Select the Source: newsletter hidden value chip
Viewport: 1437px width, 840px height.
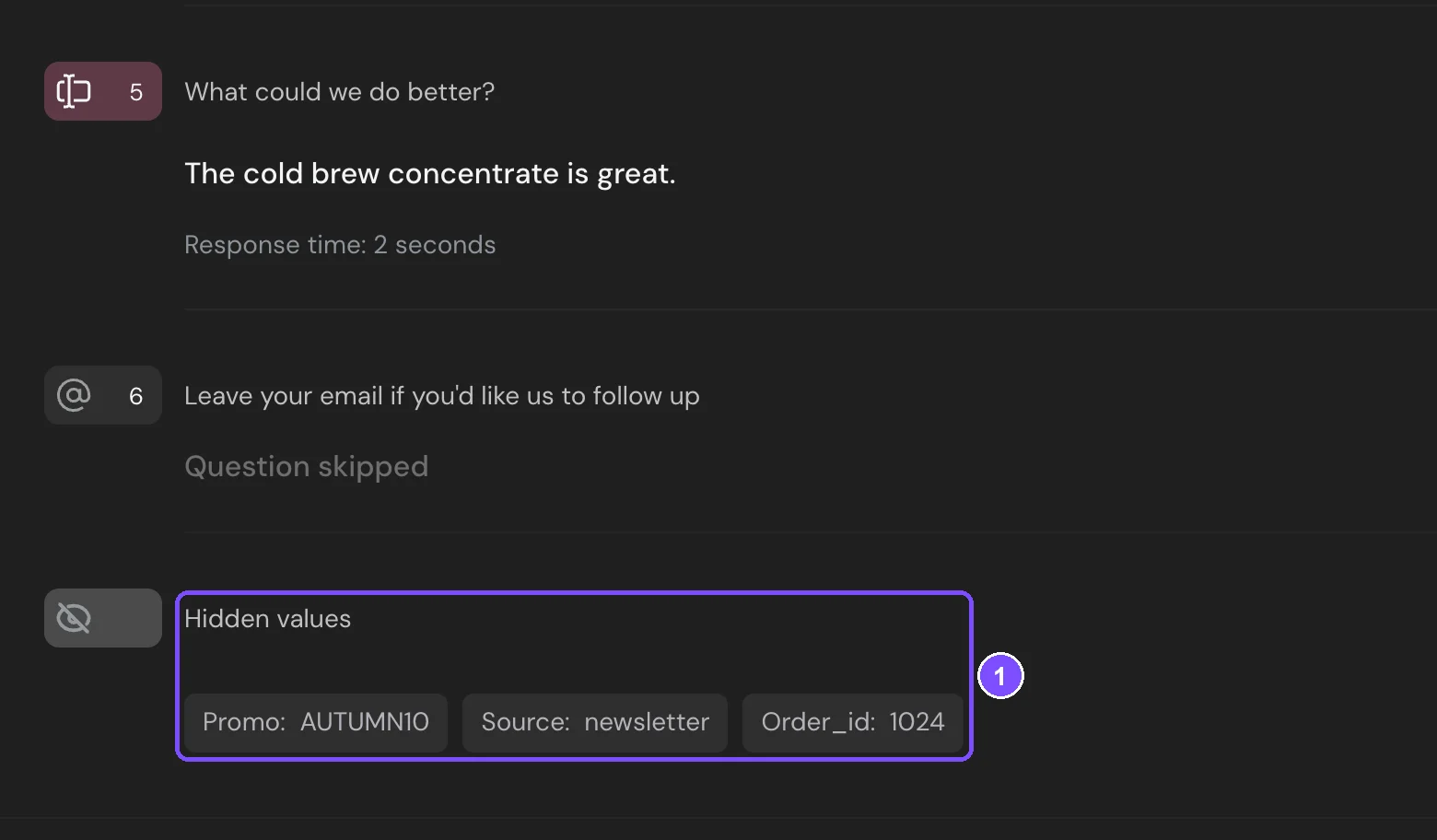click(595, 722)
